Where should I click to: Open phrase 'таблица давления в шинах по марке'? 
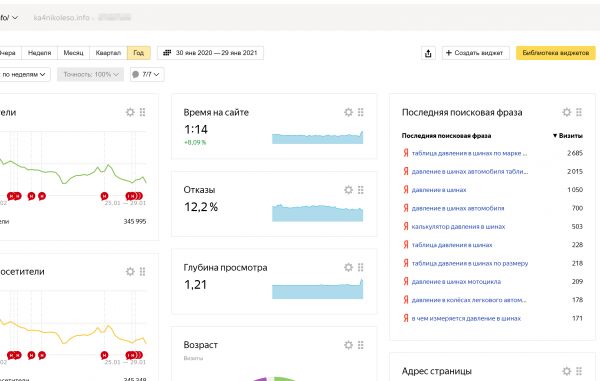(470, 153)
